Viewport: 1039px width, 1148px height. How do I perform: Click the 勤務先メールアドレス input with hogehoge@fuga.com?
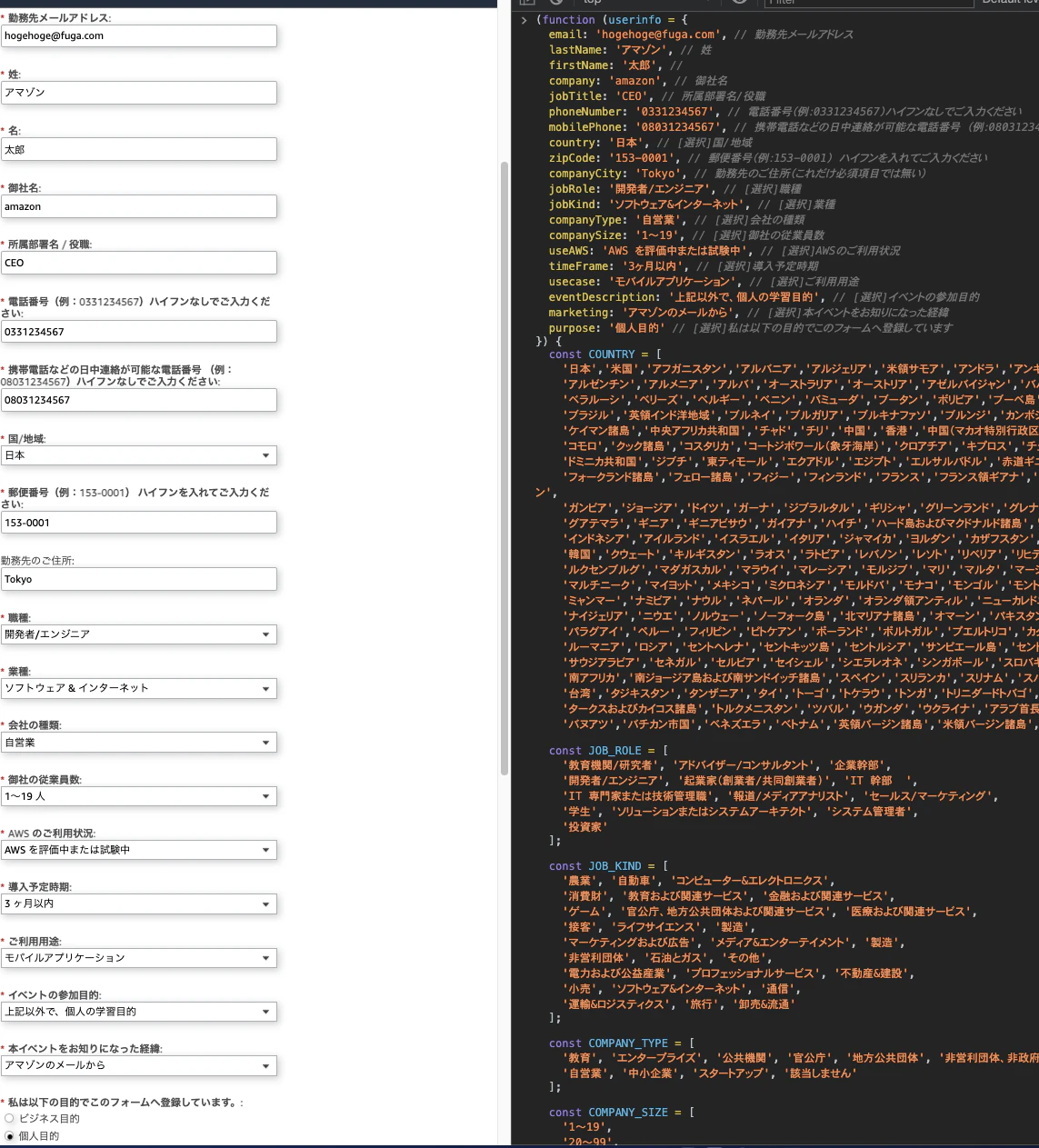pyautogui.click(x=138, y=36)
